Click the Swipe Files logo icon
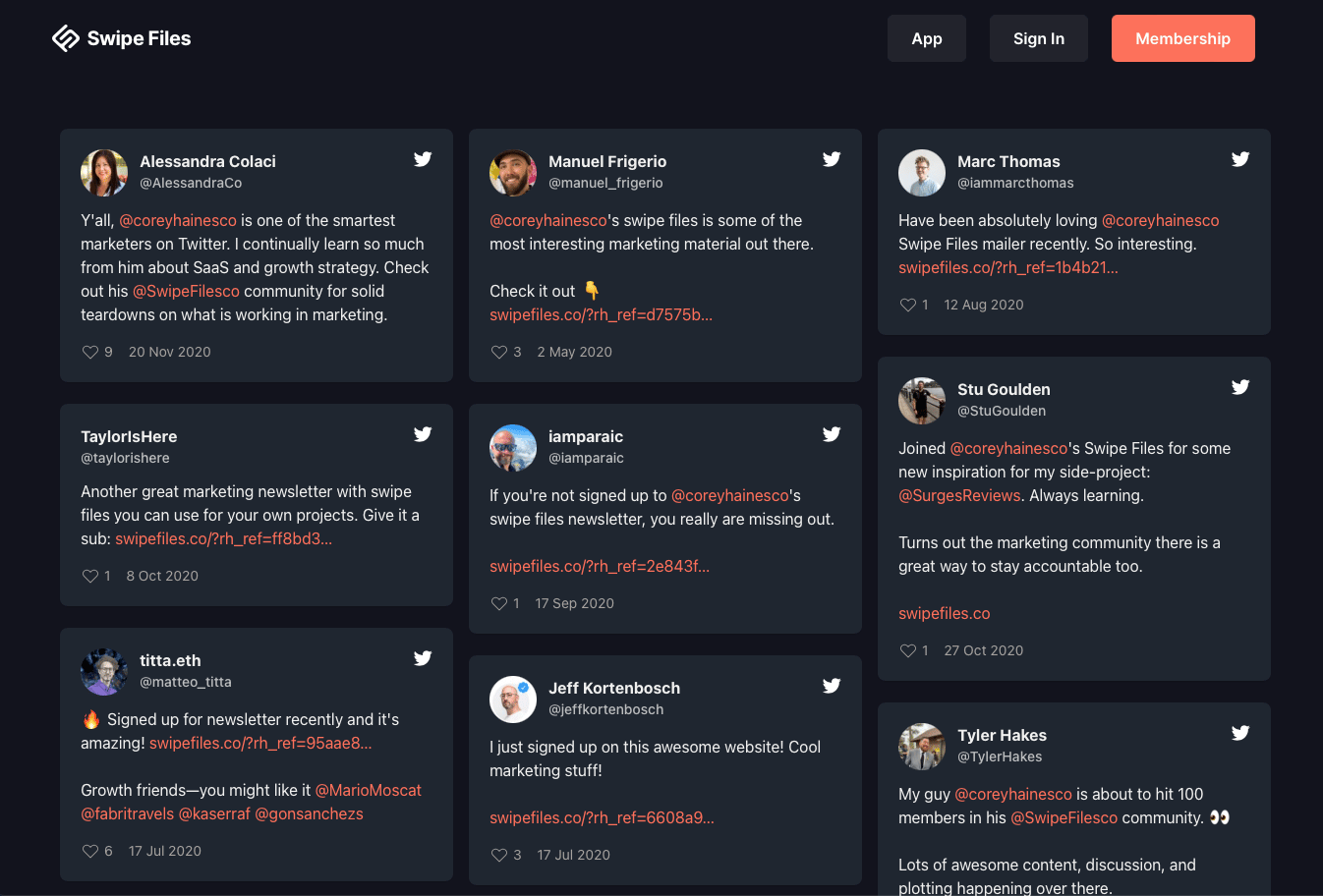The image size is (1323, 896). point(66,38)
